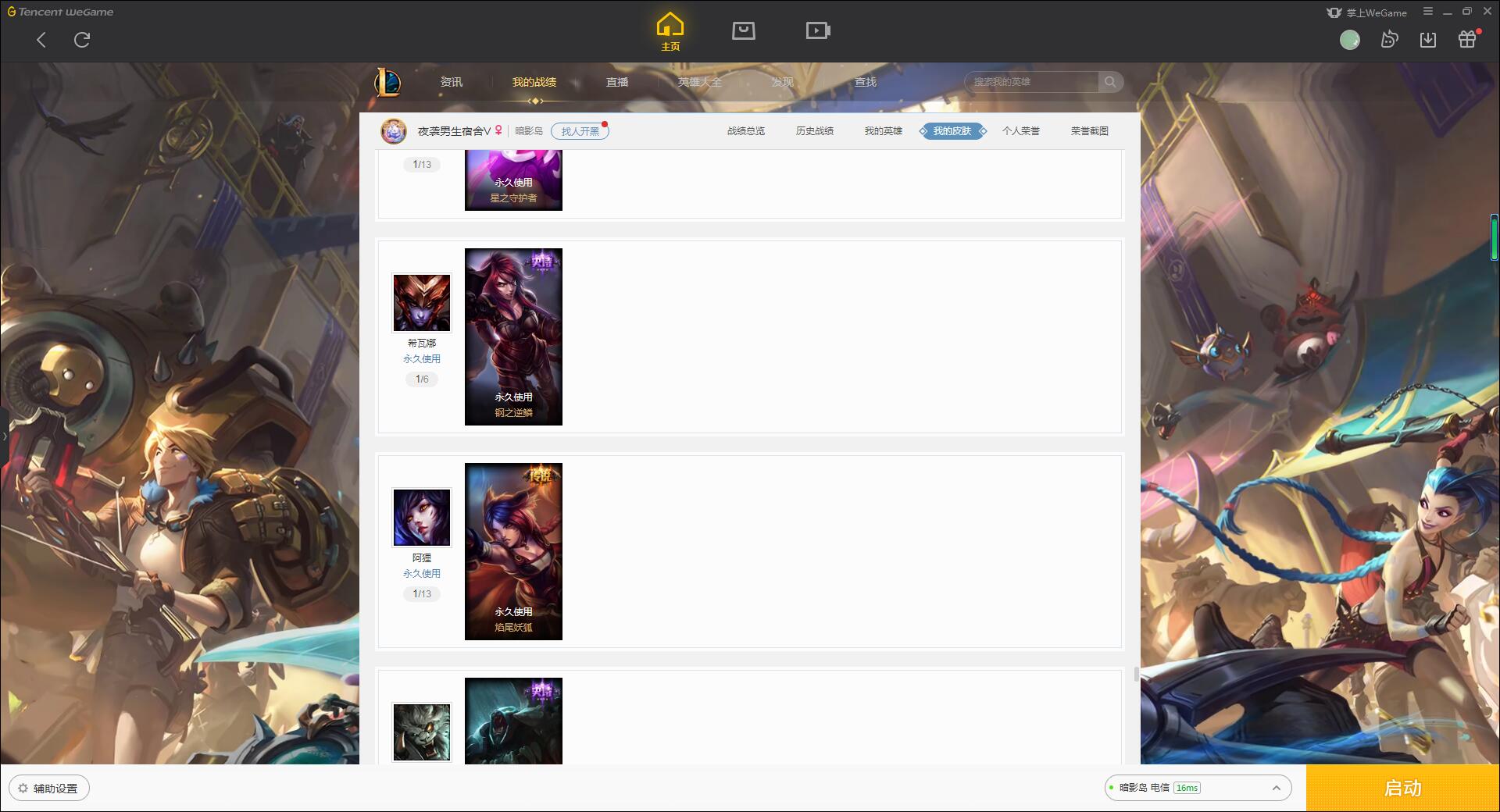The width and height of the screenshot is (1500, 812).
Task: Click the search magnifier icon
Action: [x=1110, y=82]
